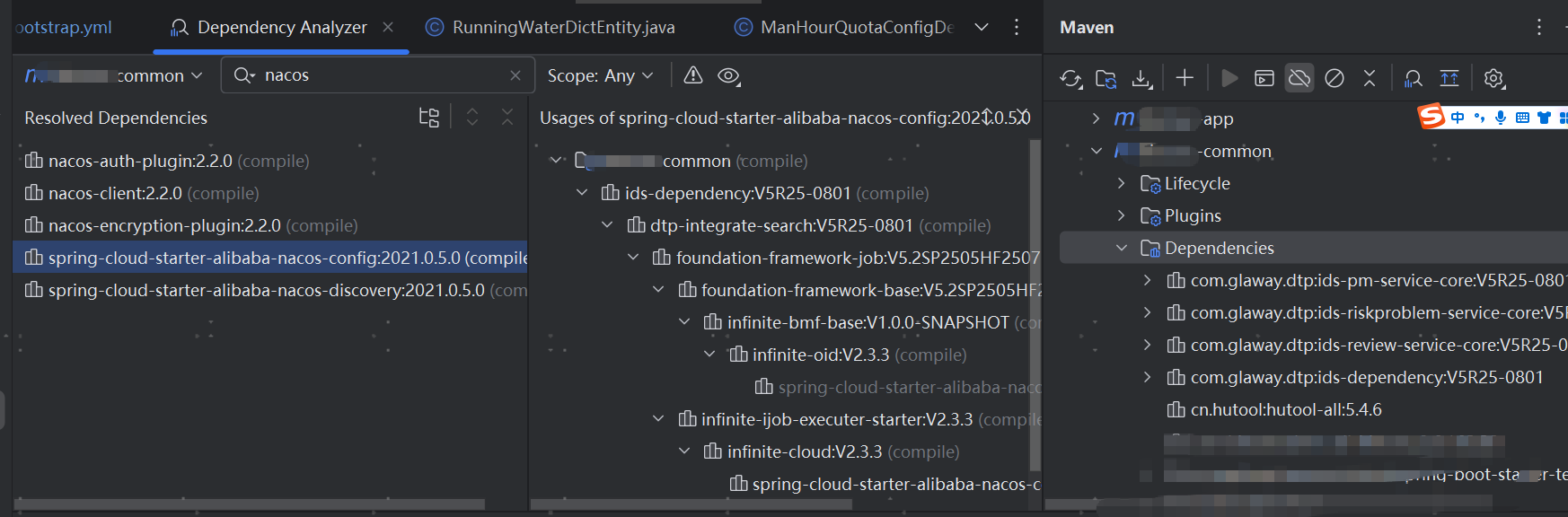Click the up-arrows icon in Maven toolbar

(x=1449, y=78)
